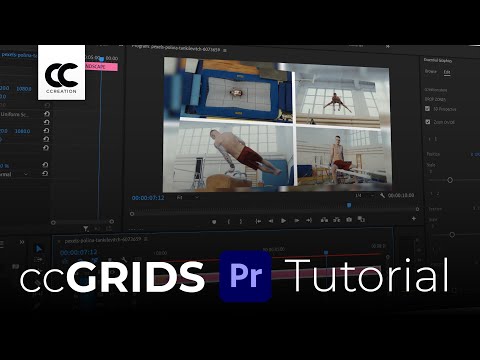Select the Selection arrow tool
Image resolution: width=480 pixels, height=360 pixels.
point(39,249)
